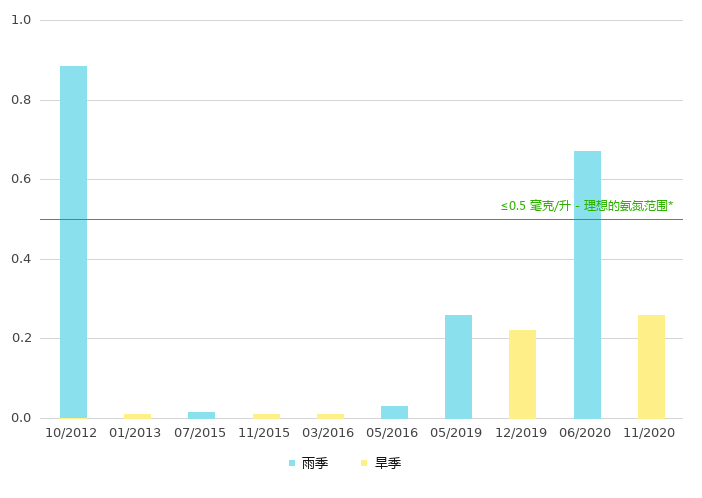Click the 05/2019 x-axis label

456,433
